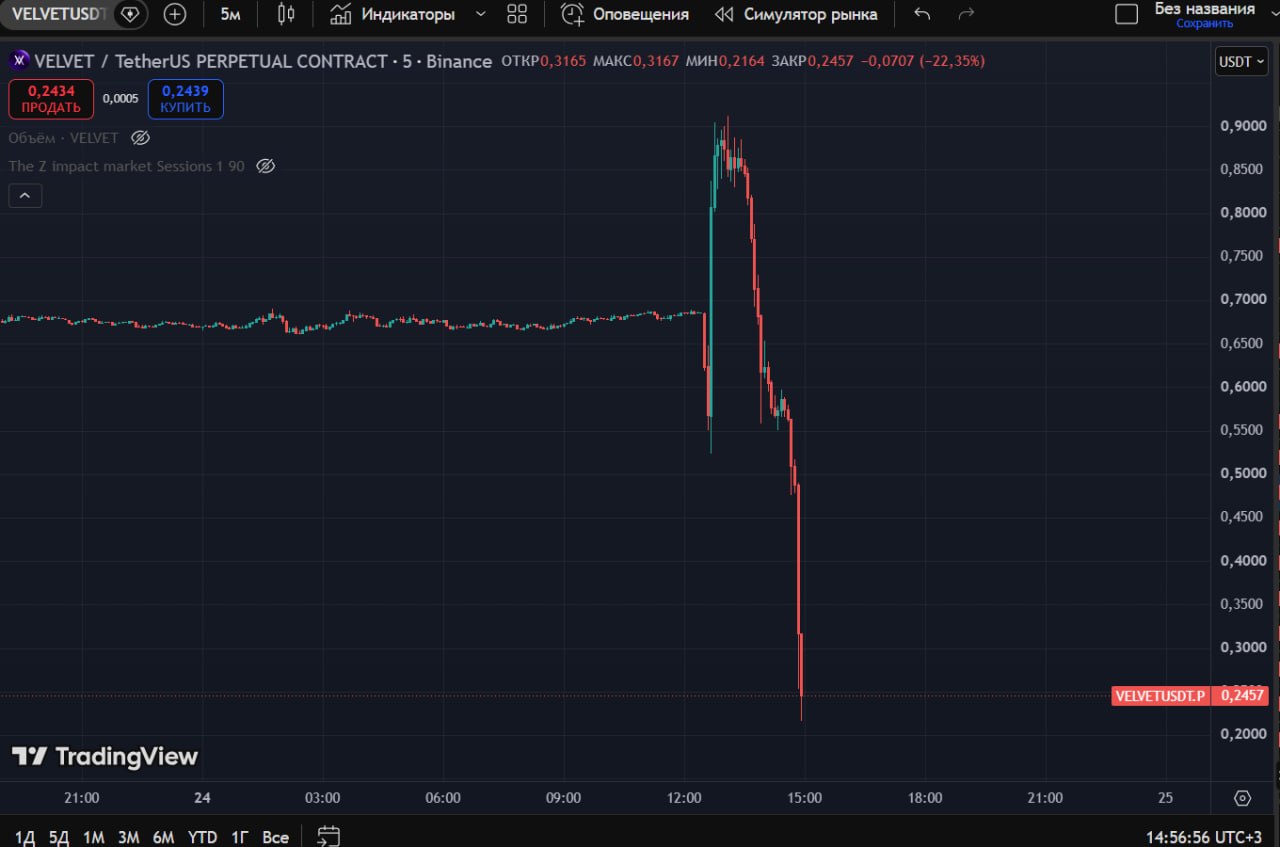The image size is (1280, 847).
Task: Click the 0,0005 spread value
Action: click(x=120, y=99)
